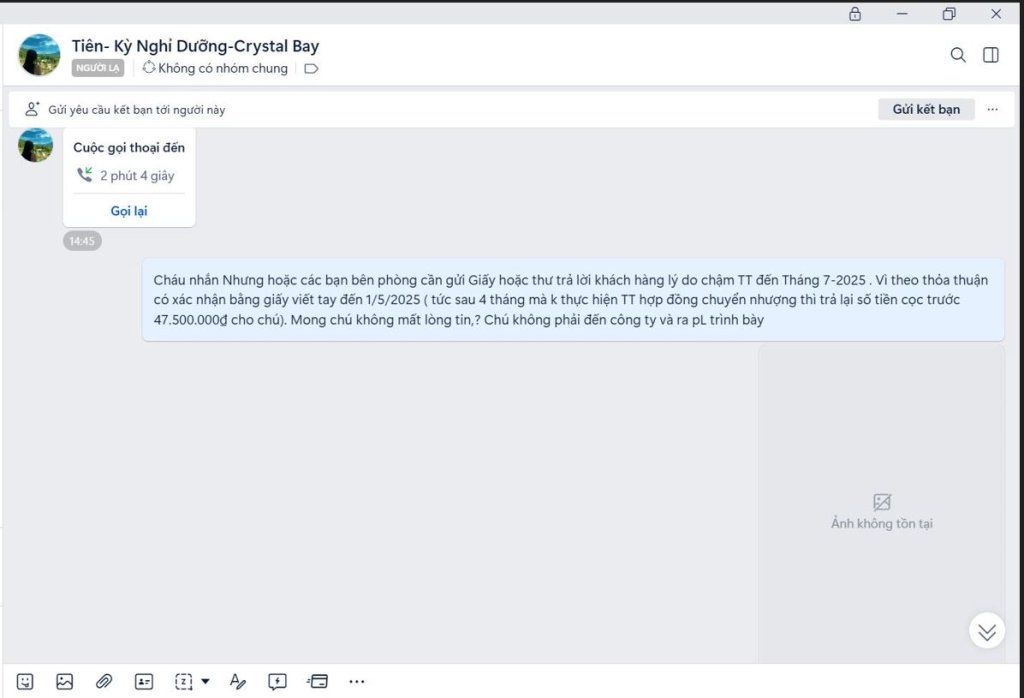The height and width of the screenshot is (698, 1024).
Task: Close the chat window
Action: click(x=996, y=14)
